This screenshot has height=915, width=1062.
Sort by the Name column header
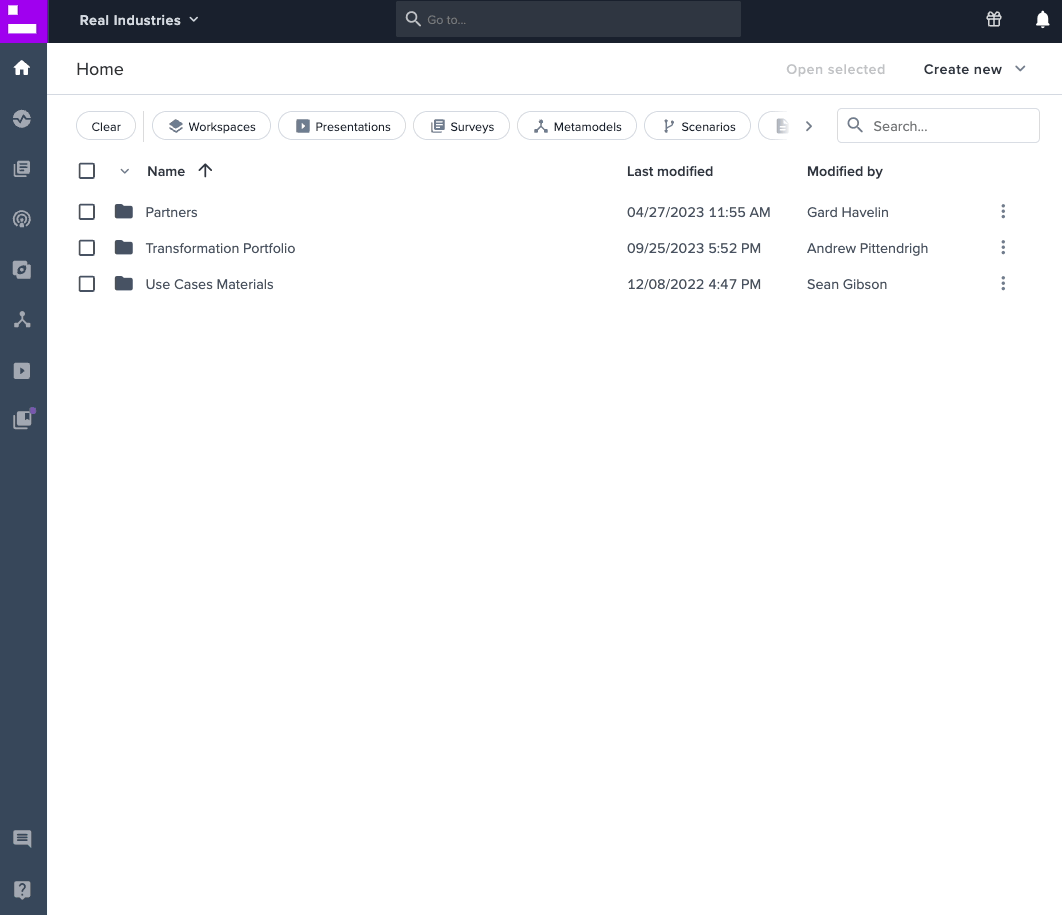pos(166,171)
